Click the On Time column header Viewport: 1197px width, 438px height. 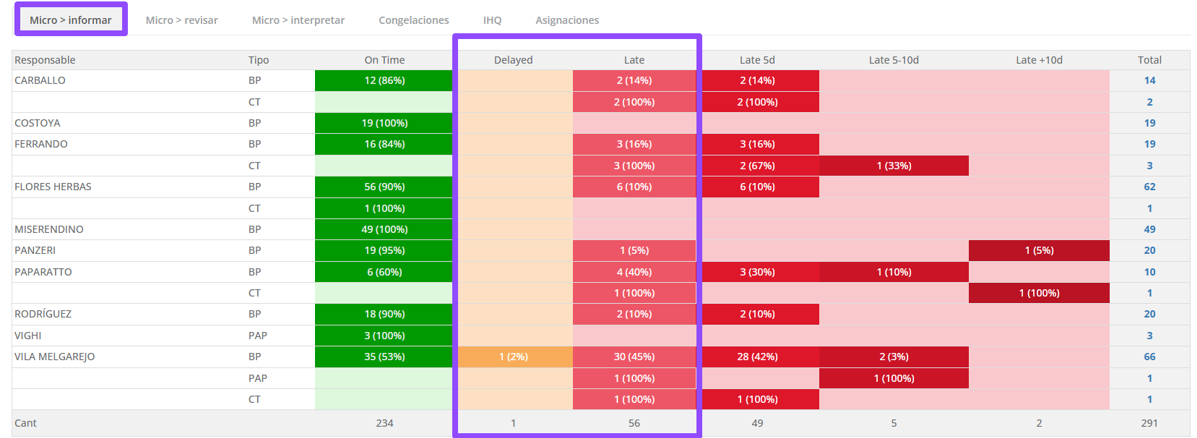coord(384,60)
